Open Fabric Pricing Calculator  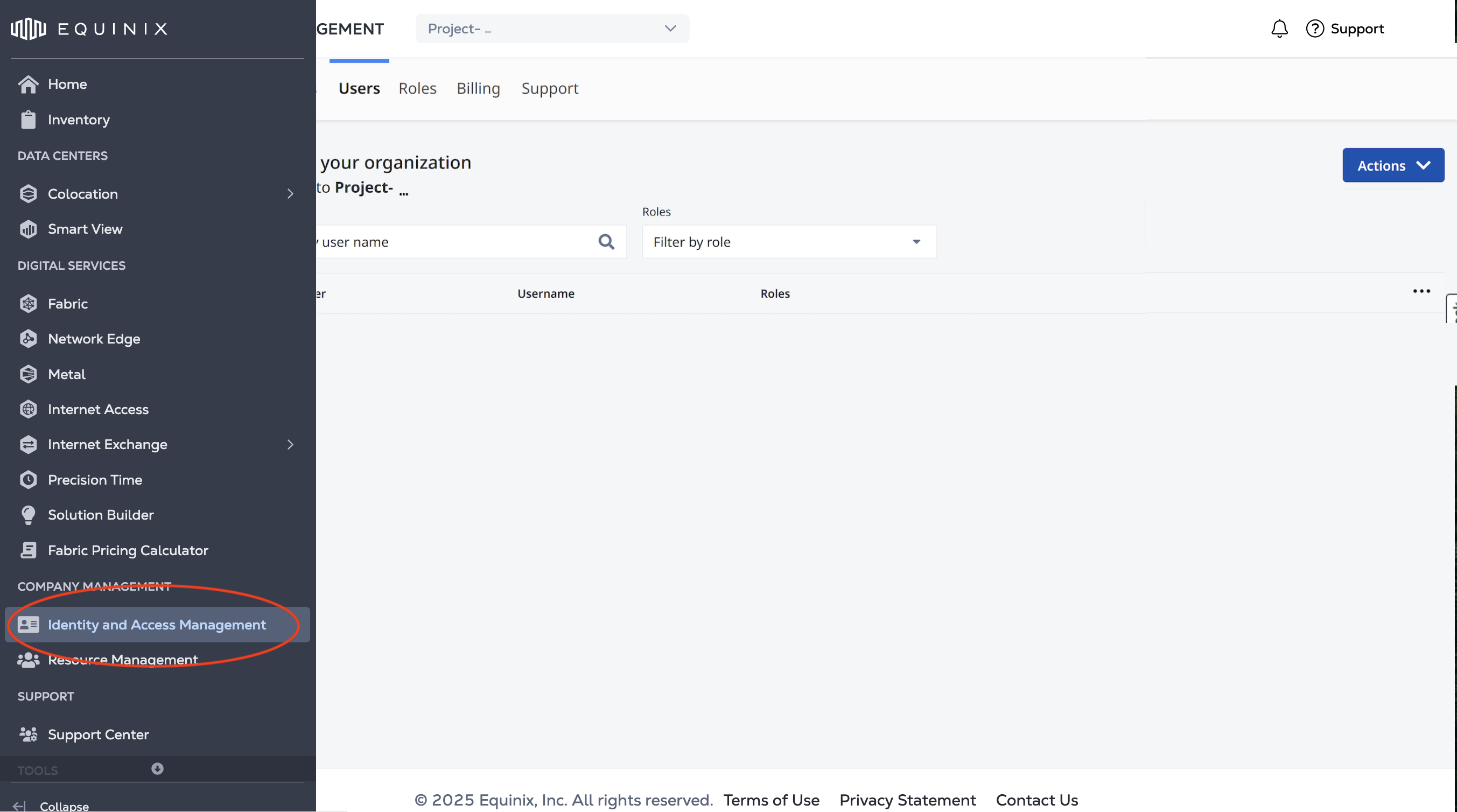pos(157,550)
